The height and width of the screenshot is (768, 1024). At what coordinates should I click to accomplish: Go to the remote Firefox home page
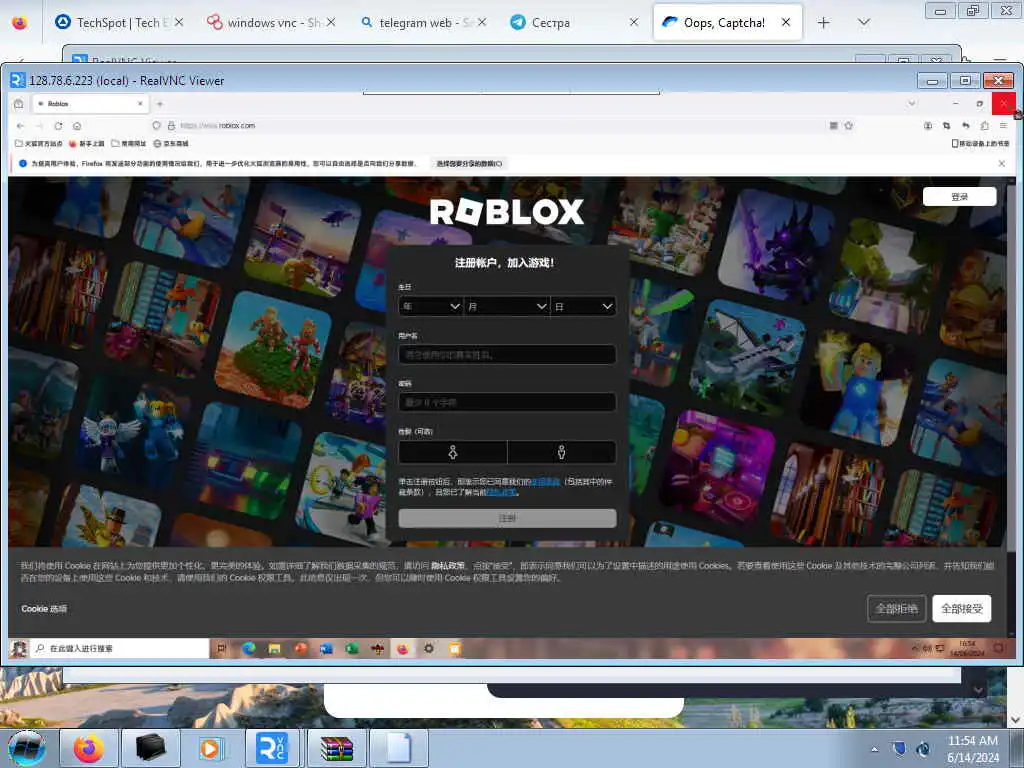77,125
